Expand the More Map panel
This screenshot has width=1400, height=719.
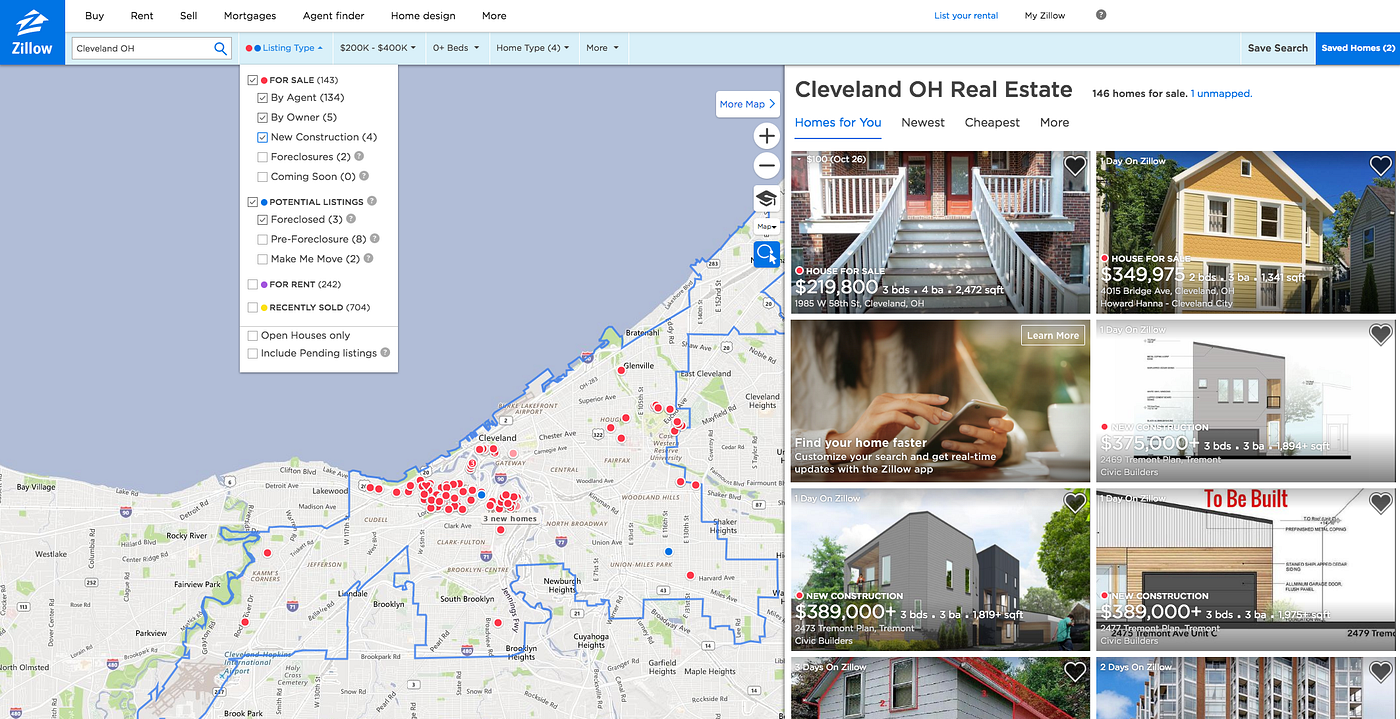click(x=748, y=104)
